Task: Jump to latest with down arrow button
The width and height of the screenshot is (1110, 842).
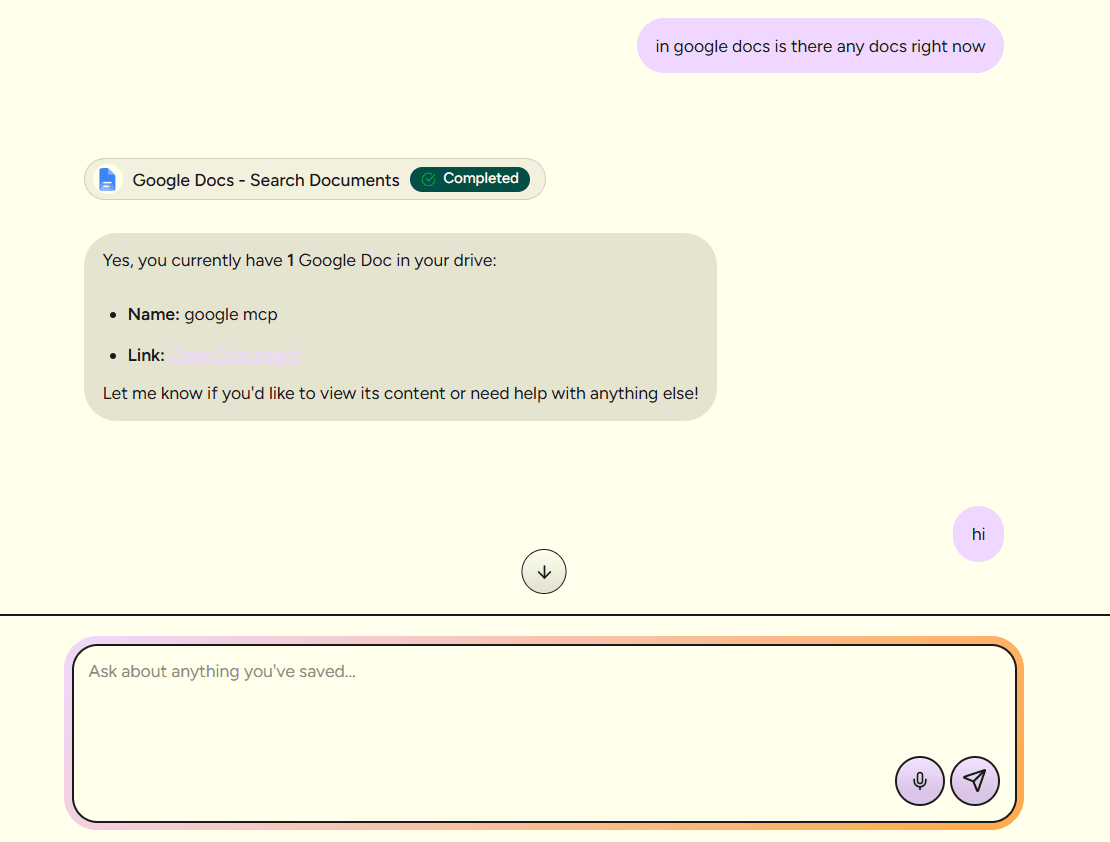Action: (544, 571)
